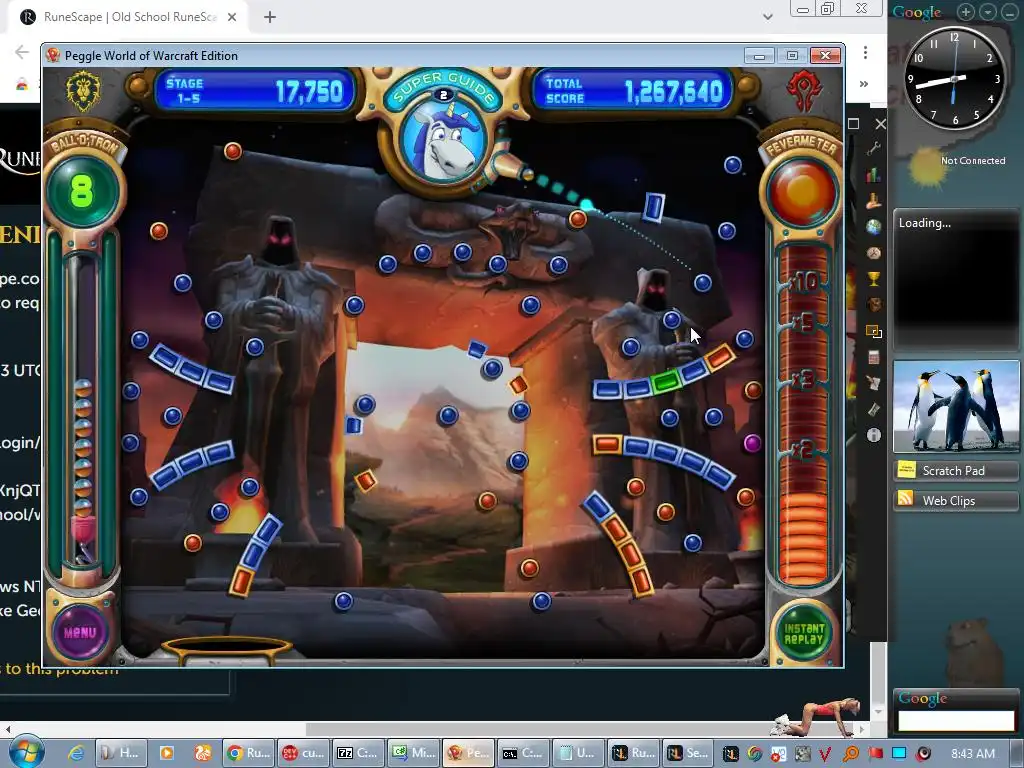Click the square maximize icon atop the side panel

pyautogui.click(x=854, y=124)
